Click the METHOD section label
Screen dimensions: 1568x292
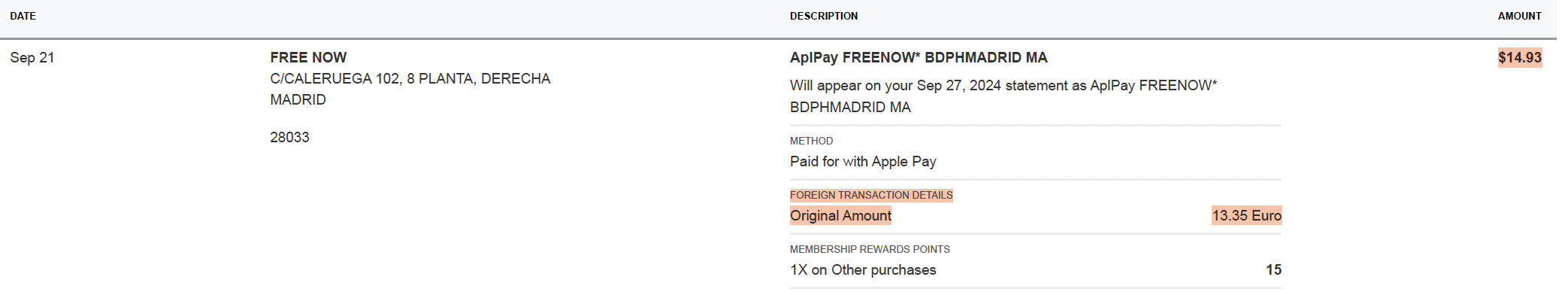pos(811,141)
